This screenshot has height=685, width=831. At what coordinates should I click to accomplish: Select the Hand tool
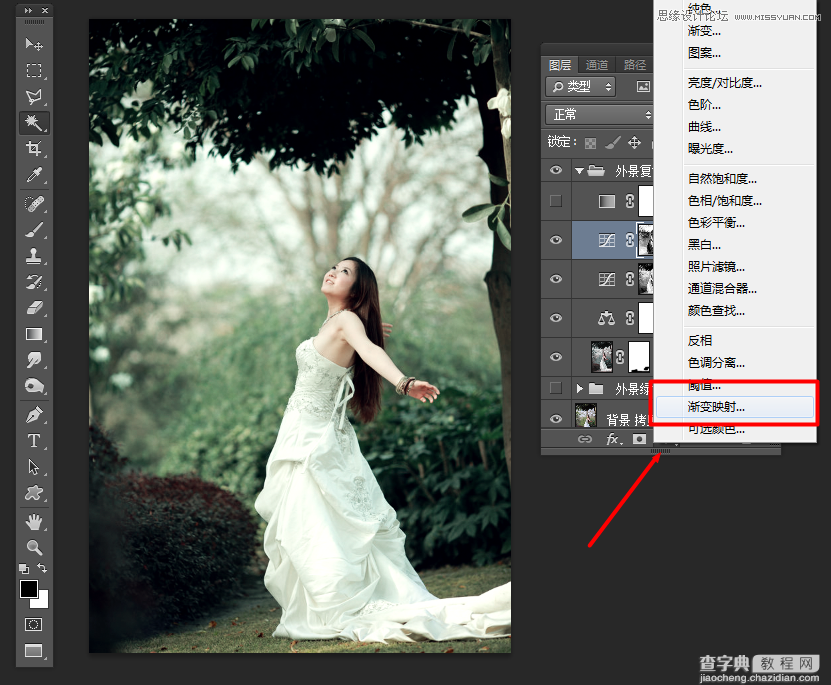pyautogui.click(x=34, y=522)
